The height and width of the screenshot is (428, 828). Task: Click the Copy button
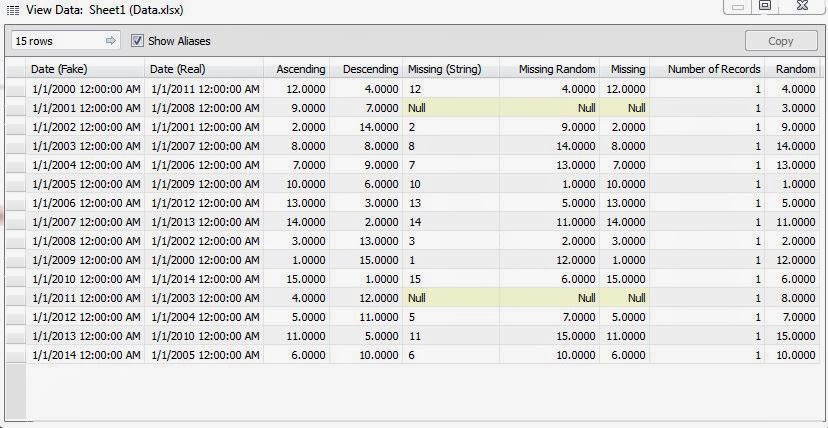click(781, 41)
